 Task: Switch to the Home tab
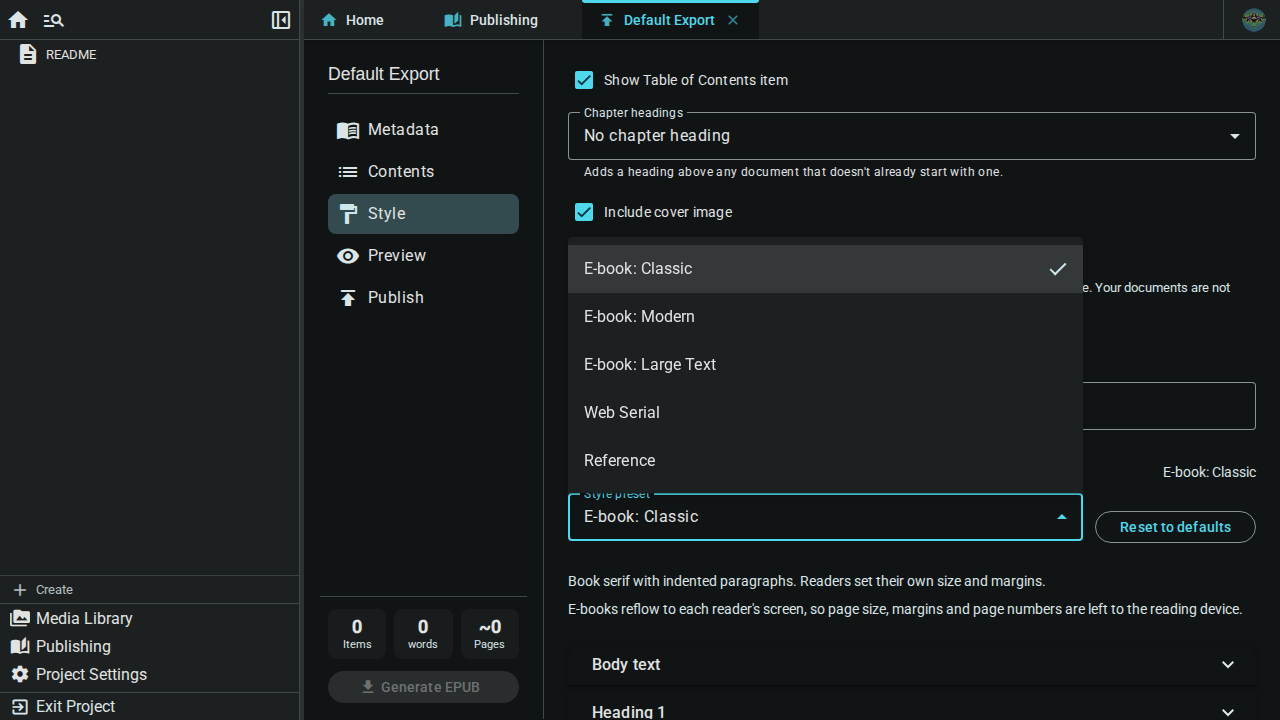[x=353, y=20]
